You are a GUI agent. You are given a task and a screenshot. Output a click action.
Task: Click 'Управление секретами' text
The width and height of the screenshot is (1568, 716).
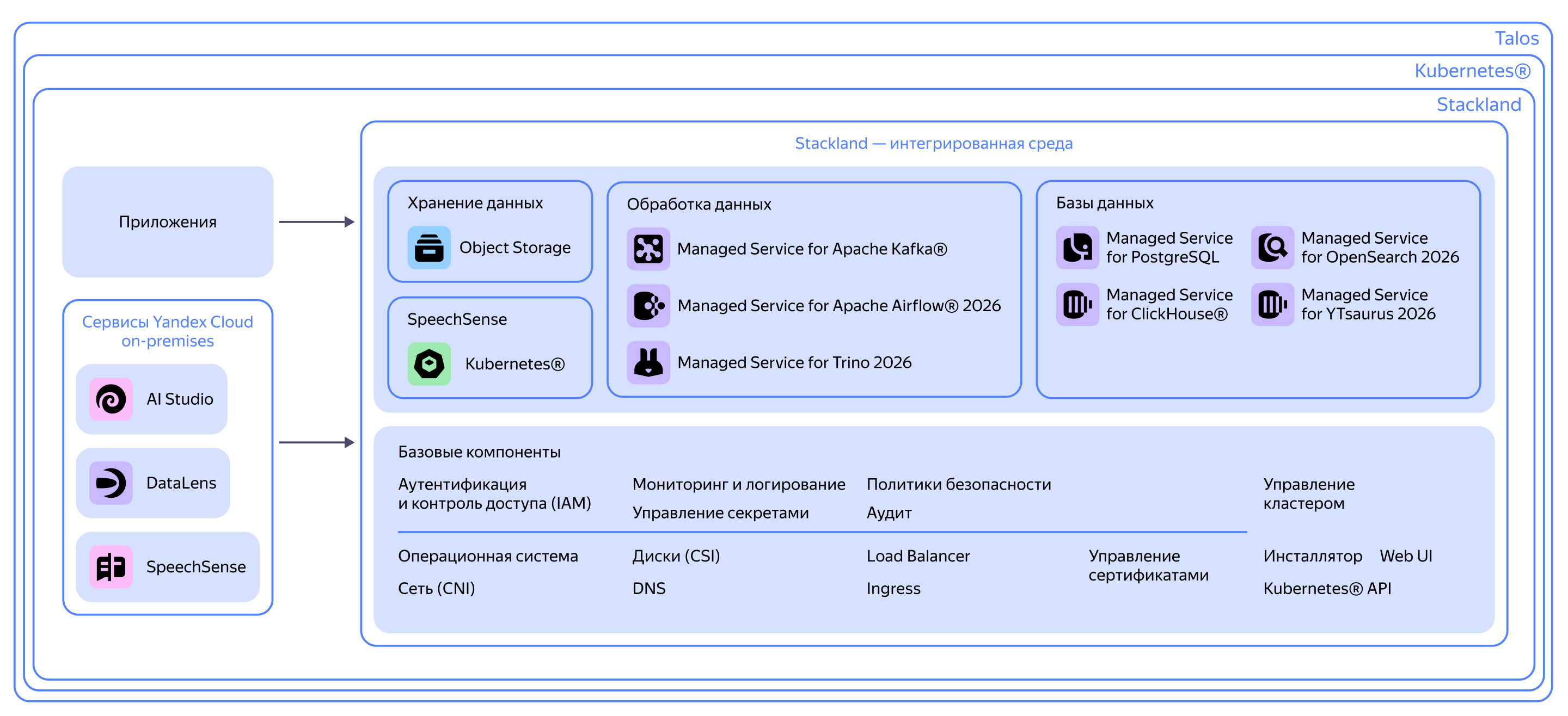(720, 513)
